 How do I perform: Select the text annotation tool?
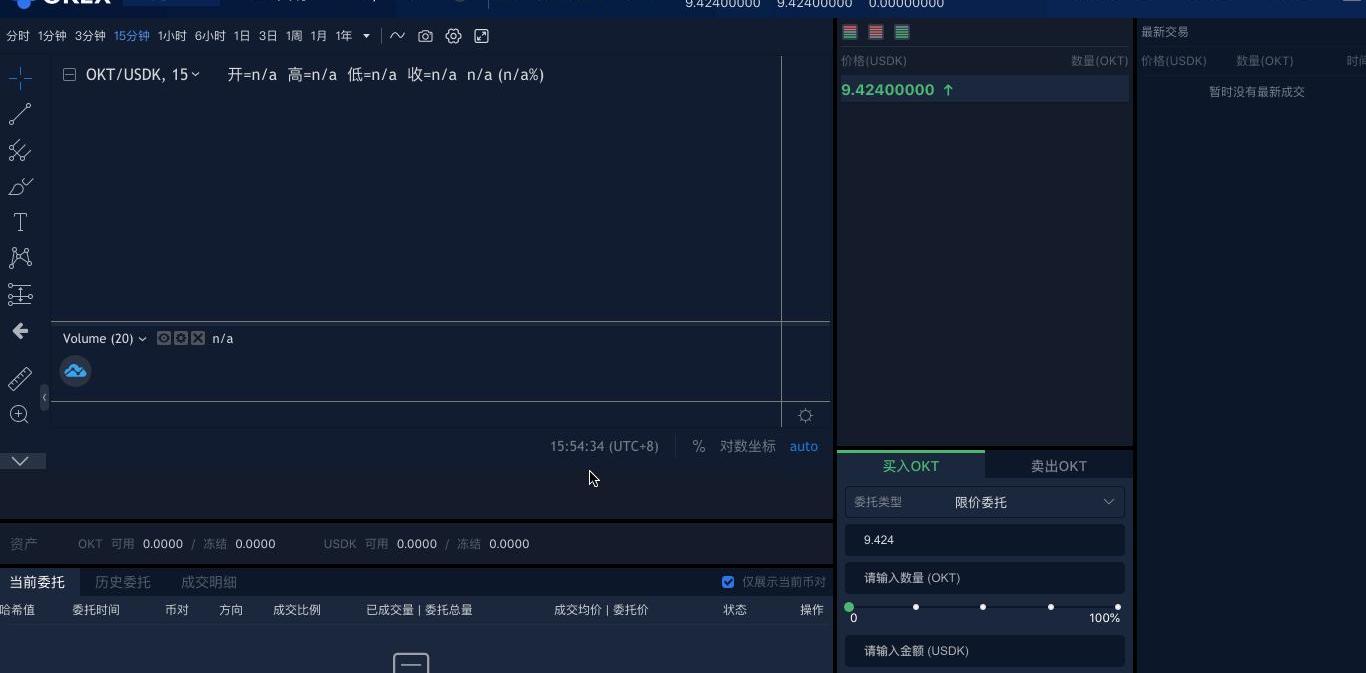[x=20, y=222]
